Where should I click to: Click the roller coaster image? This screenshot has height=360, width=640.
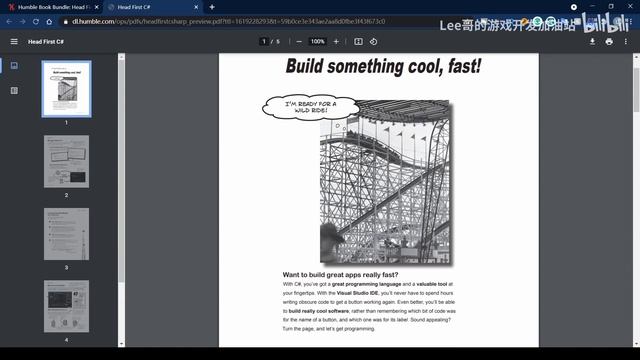point(384,182)
